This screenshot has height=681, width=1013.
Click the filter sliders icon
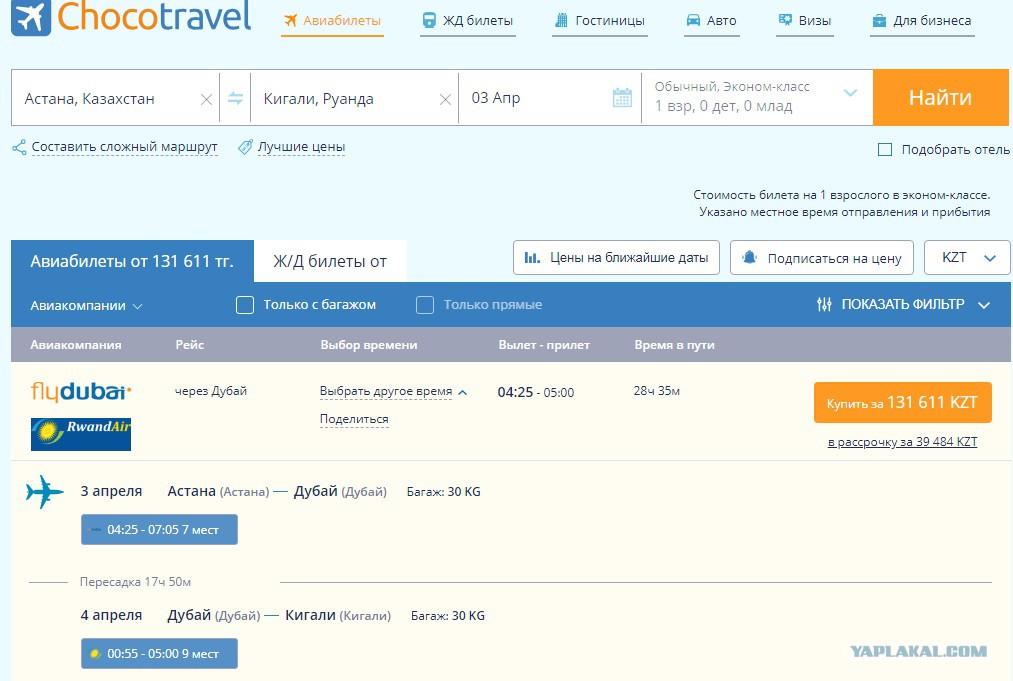tap(824, 304)
